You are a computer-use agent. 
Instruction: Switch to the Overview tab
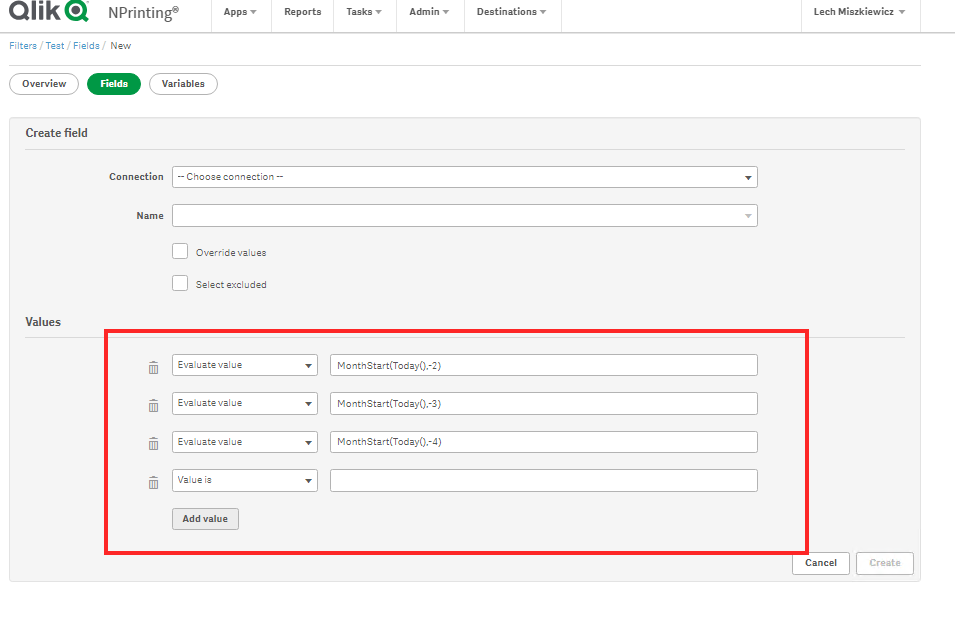44,84
